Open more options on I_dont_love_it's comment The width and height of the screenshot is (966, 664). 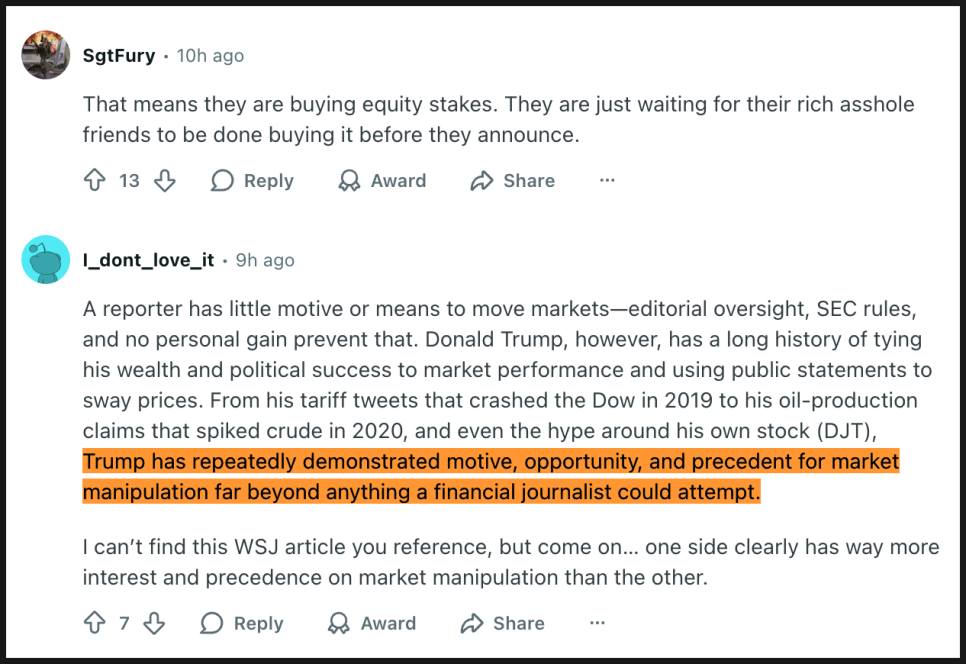(597, 624)
